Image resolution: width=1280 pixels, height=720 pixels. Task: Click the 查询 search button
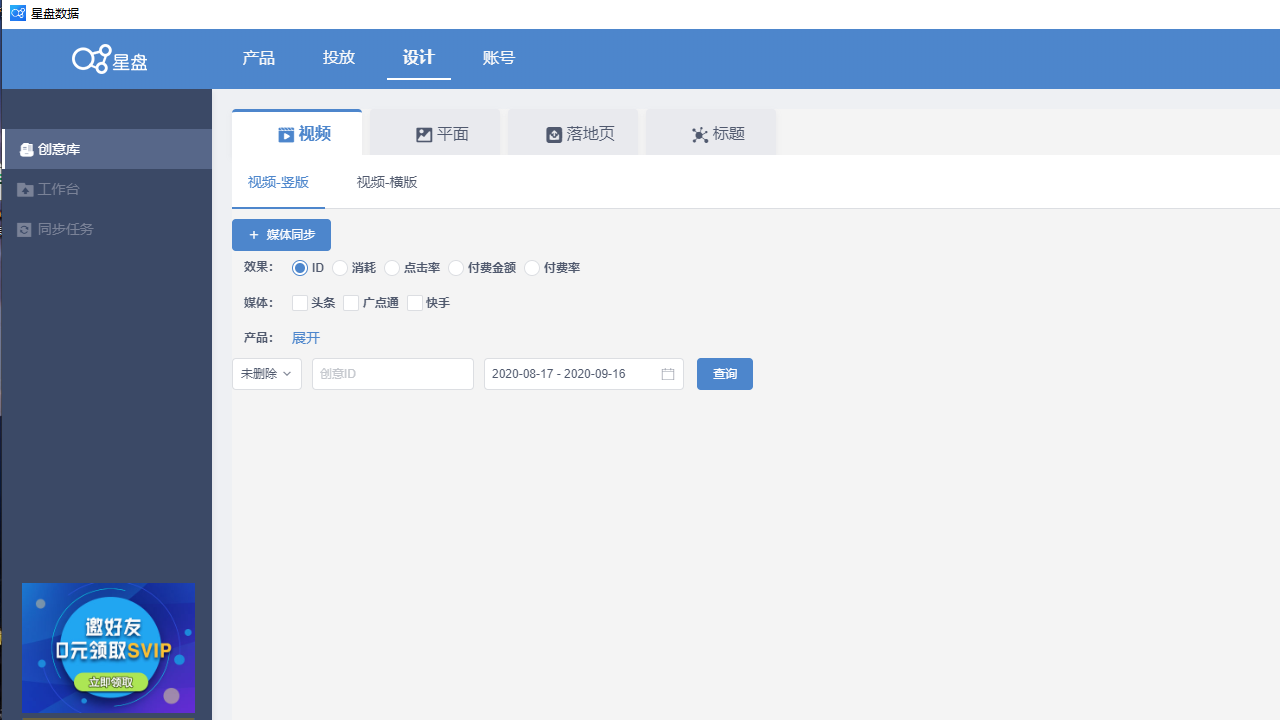coord(724,374)
